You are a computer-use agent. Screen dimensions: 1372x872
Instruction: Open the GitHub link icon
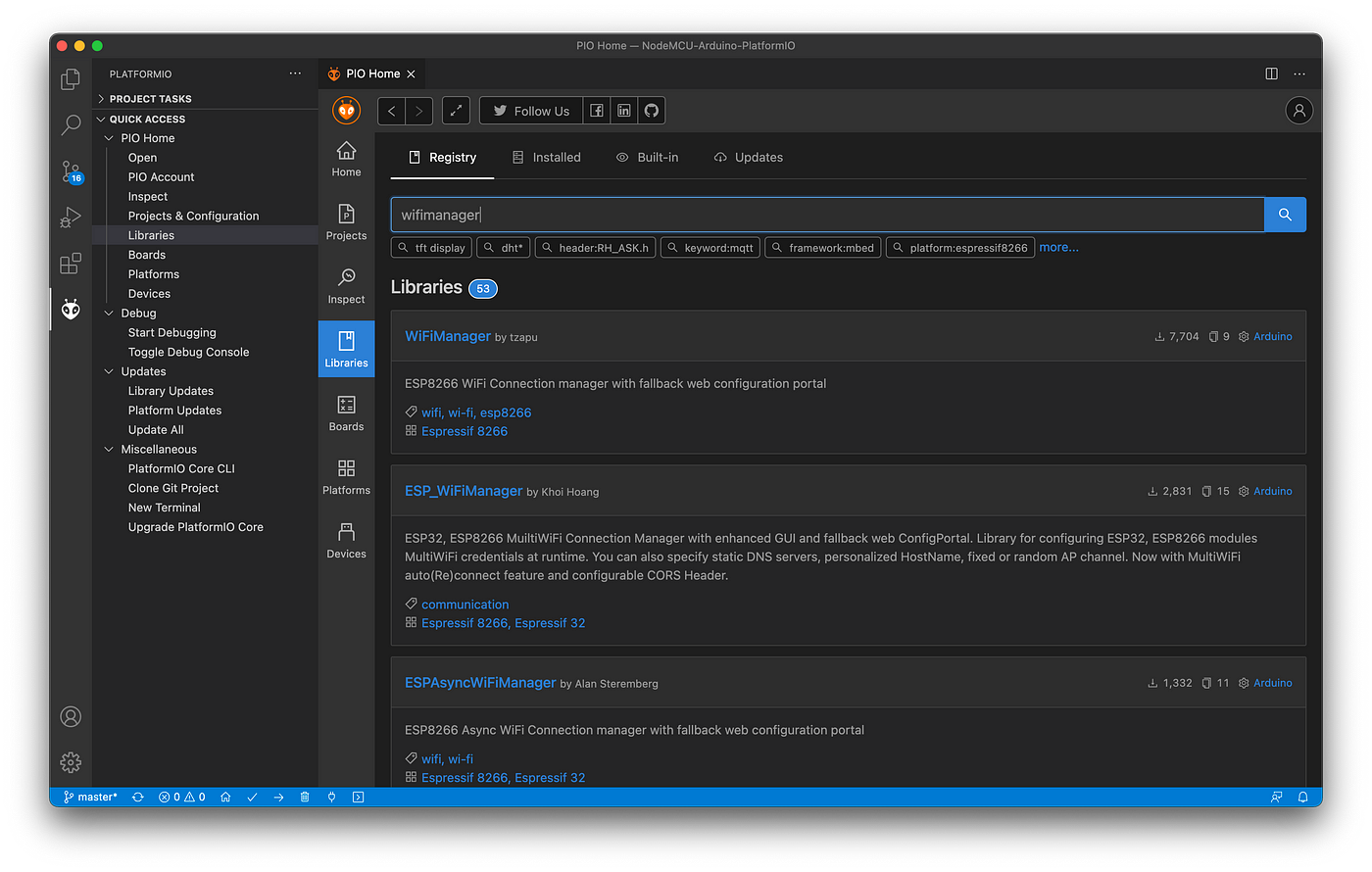pos(652,111)
